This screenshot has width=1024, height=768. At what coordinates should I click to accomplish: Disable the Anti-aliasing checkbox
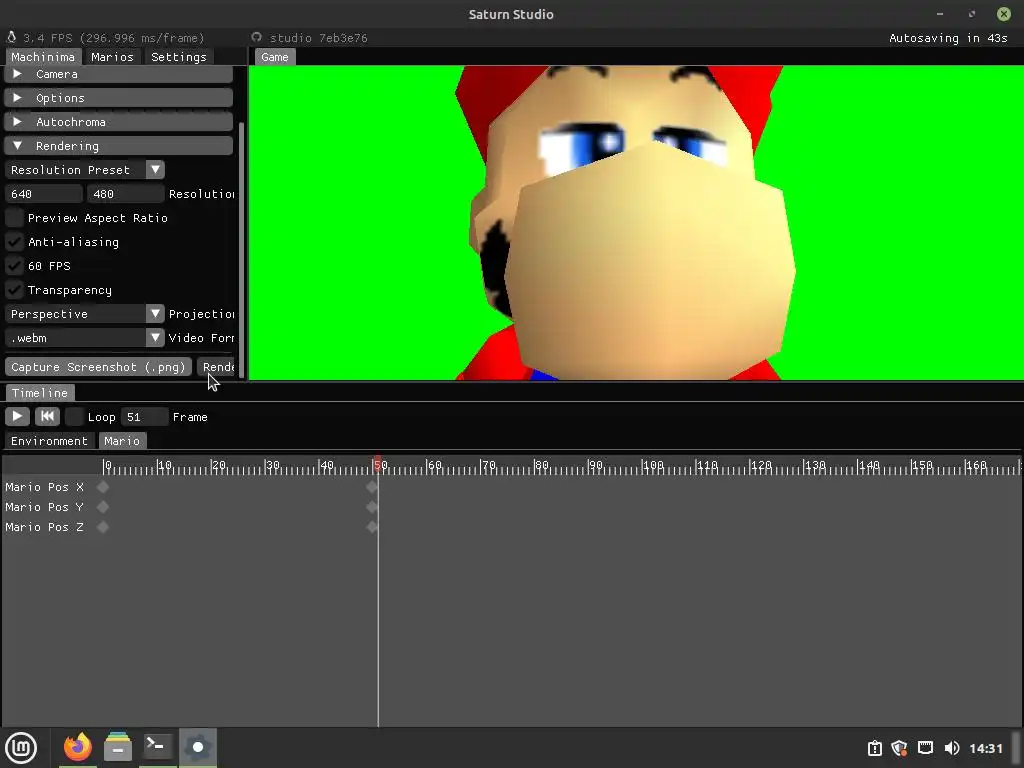[14, 242]
